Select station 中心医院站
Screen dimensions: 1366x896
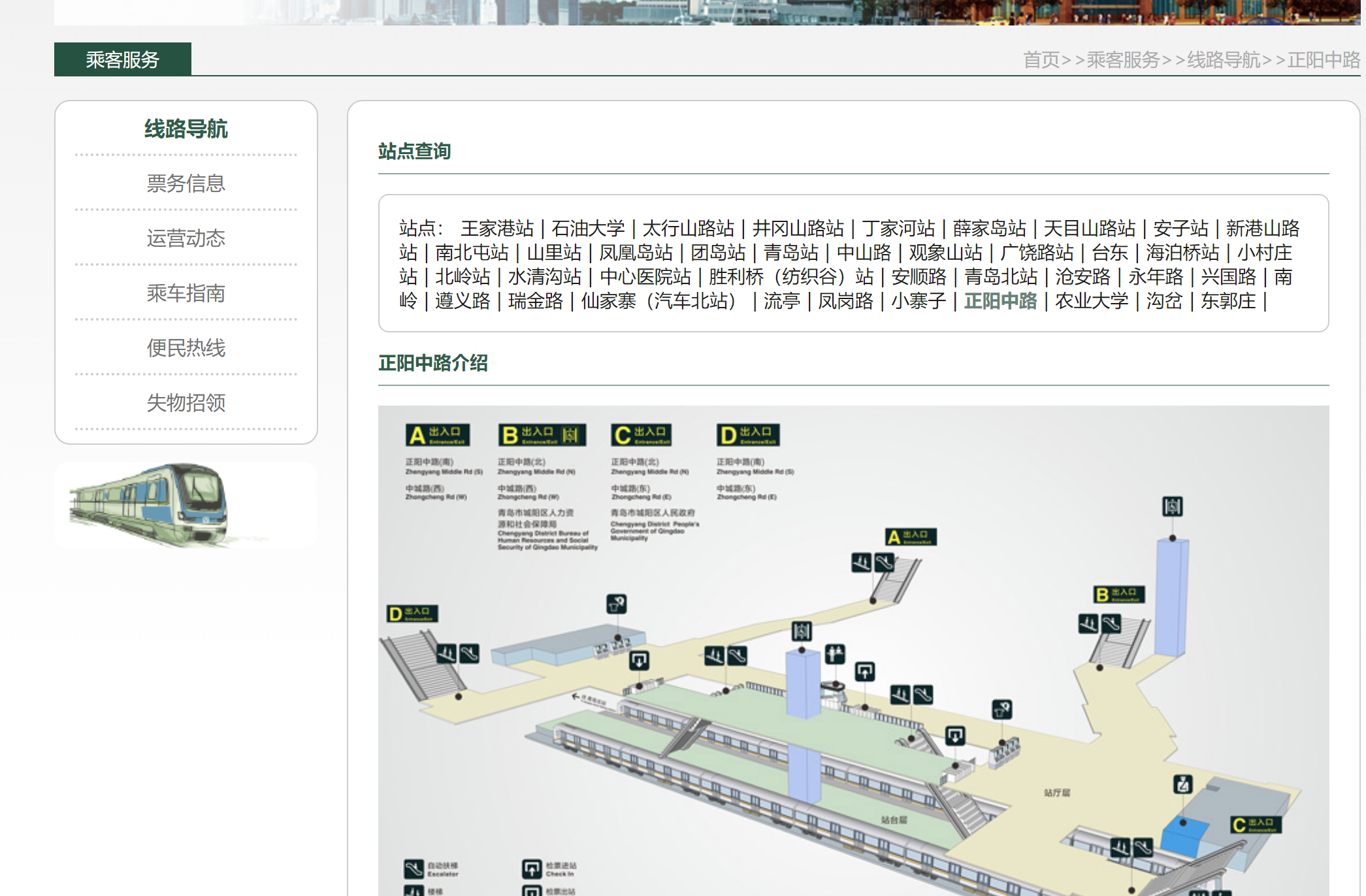(x=645, y=277)
